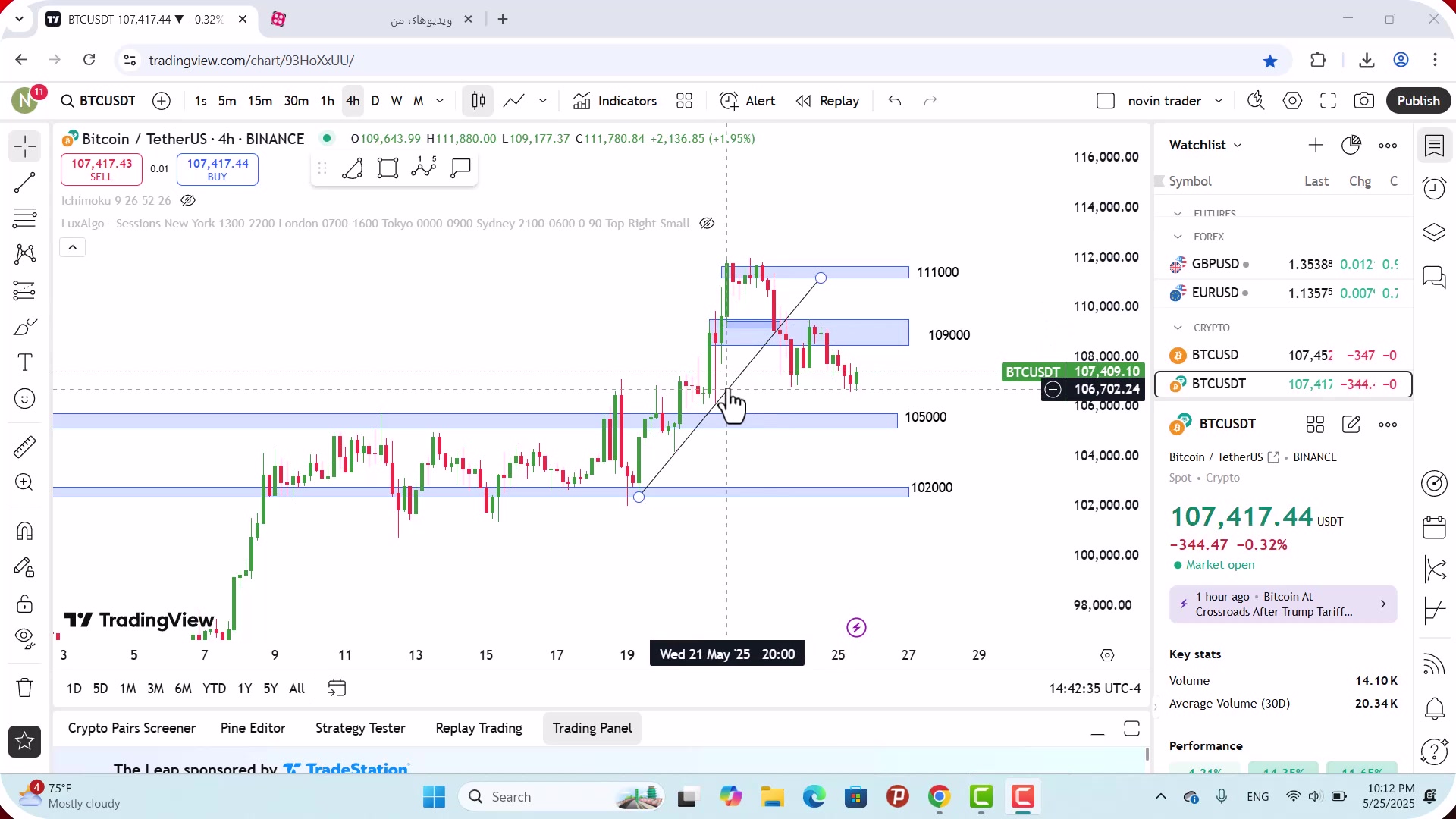
Task: Select the 15m timeframe
Action: click(x=260, y=101)
